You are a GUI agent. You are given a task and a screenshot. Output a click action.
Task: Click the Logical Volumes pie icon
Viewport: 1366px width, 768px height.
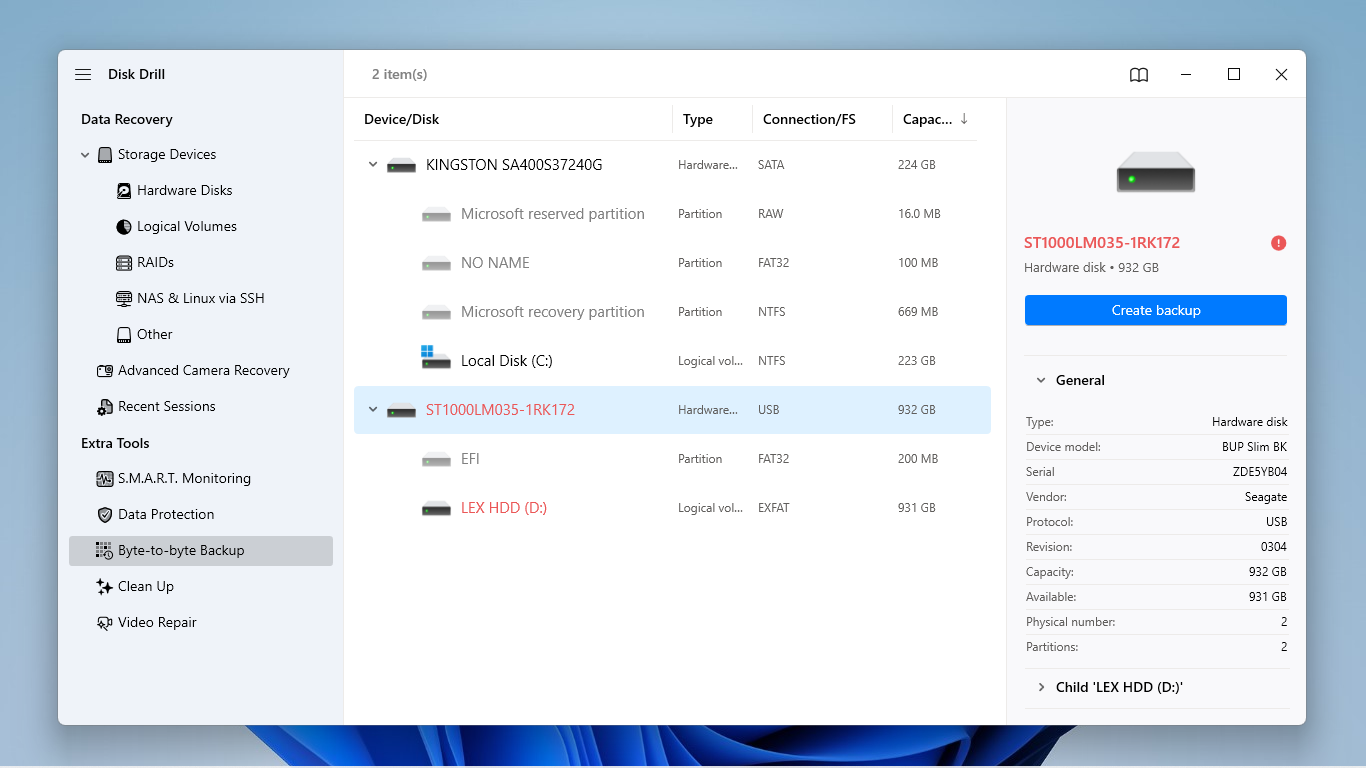pos(124,227)
